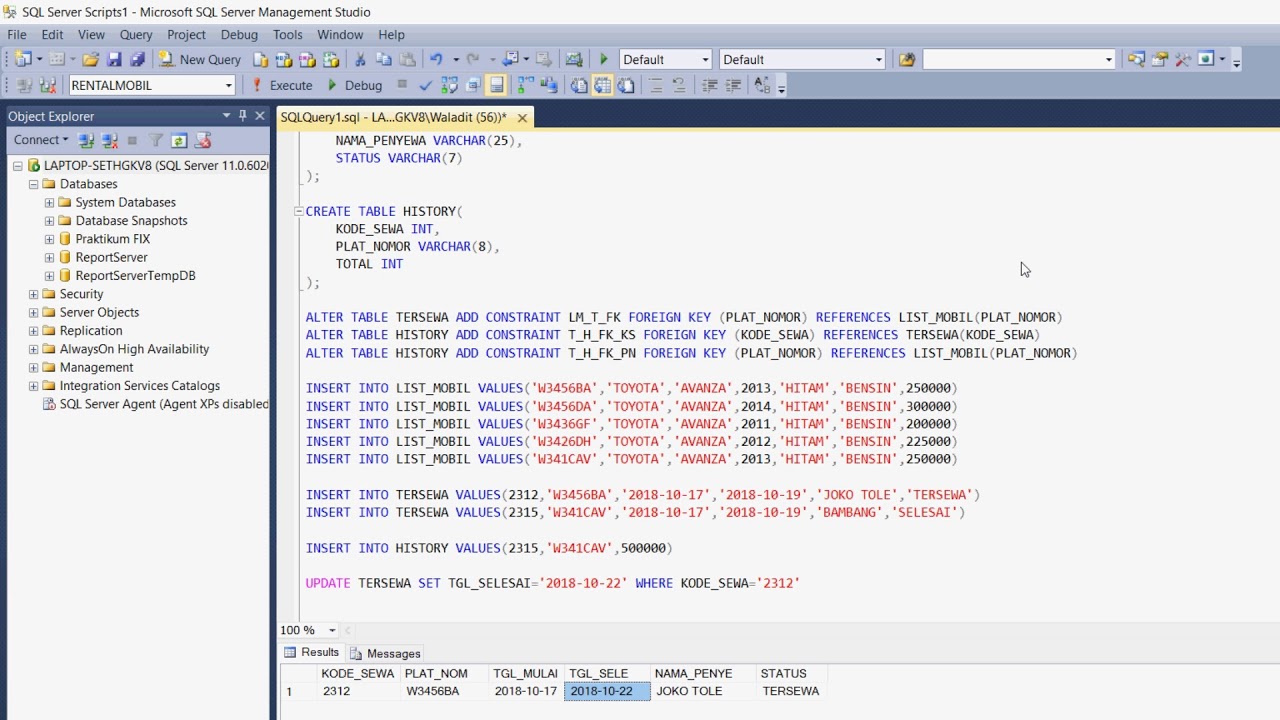
Task: Click the Open File folder icon
Action: (x=90, y=60)
